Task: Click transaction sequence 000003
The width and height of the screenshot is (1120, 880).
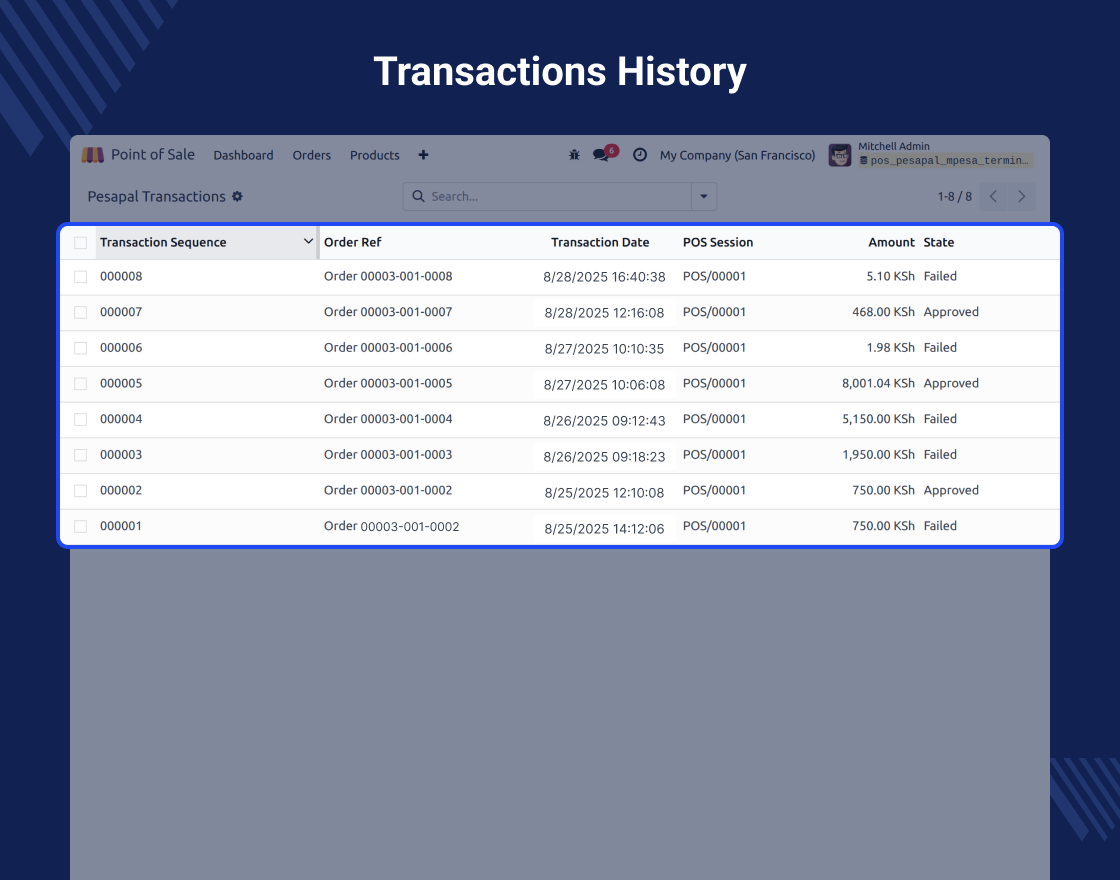Action: click(x=121, y=455)
